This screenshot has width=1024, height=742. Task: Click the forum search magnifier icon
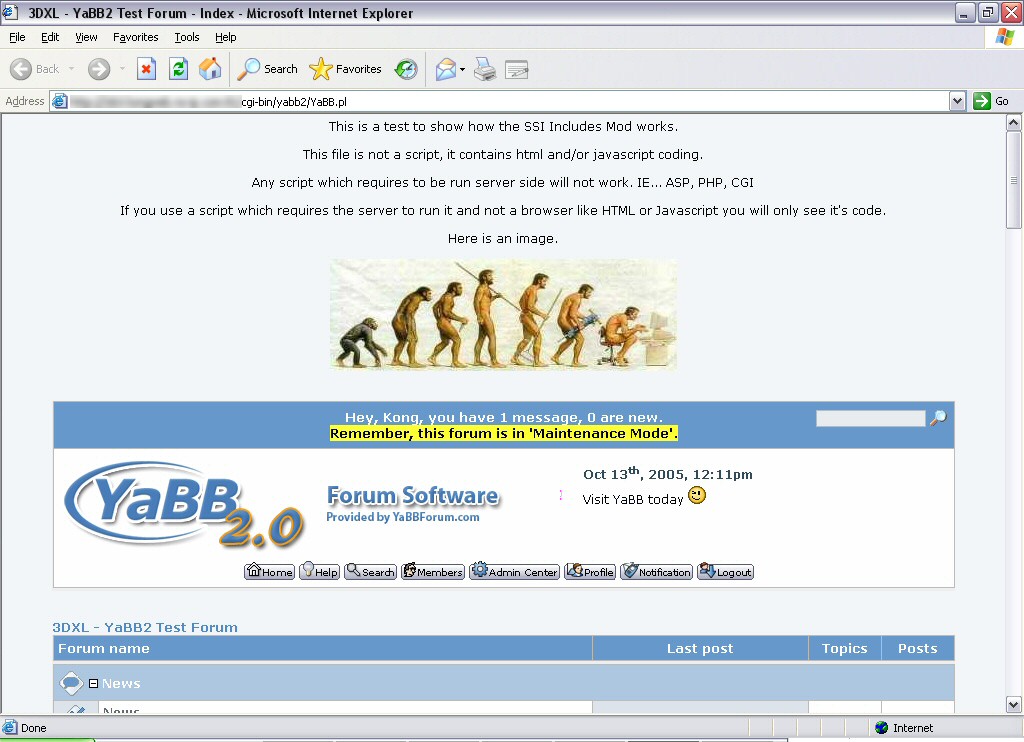tap(938, 418)
